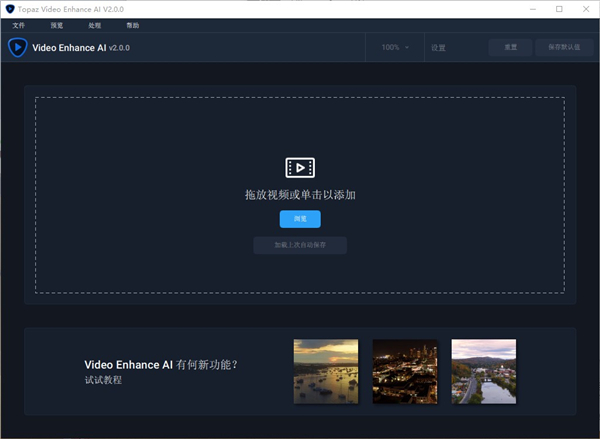The width and height of the screenshot is (600, 439).
Task: Open the sunset harbor tutorial thumbnail
Action: (326, 371)
